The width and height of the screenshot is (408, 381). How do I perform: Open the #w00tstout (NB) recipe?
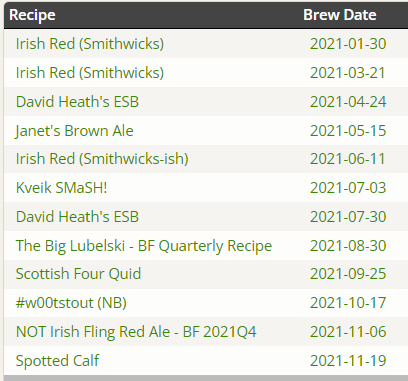coord(71,303)
